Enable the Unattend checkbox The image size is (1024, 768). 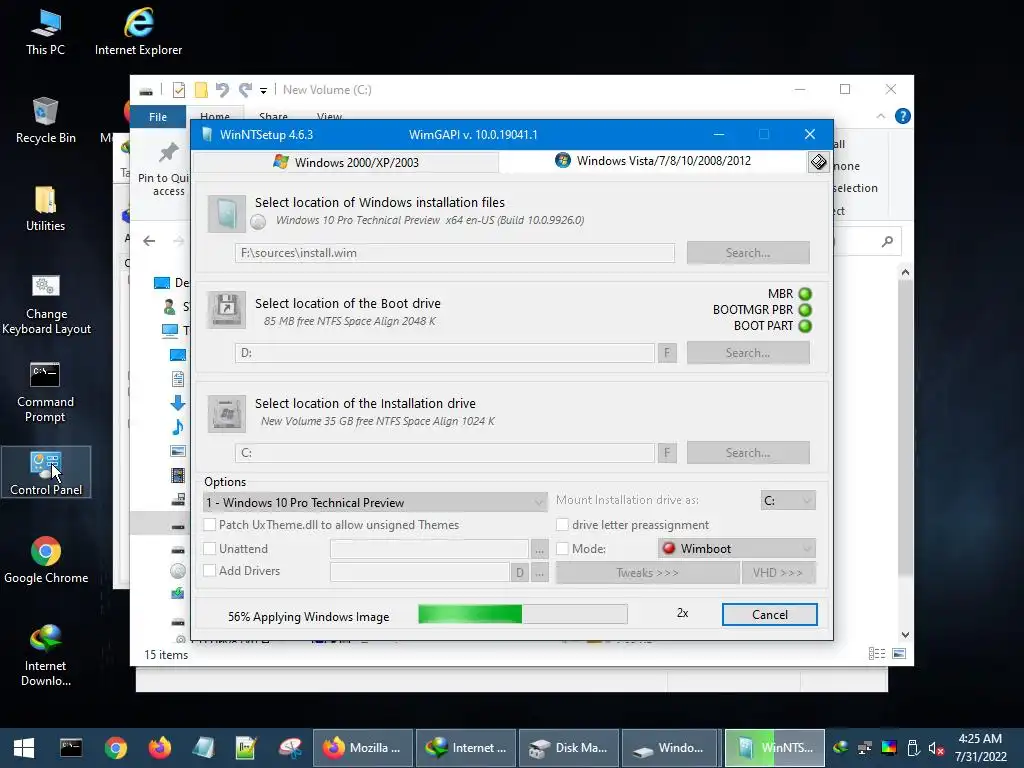(x=210, y=549)
